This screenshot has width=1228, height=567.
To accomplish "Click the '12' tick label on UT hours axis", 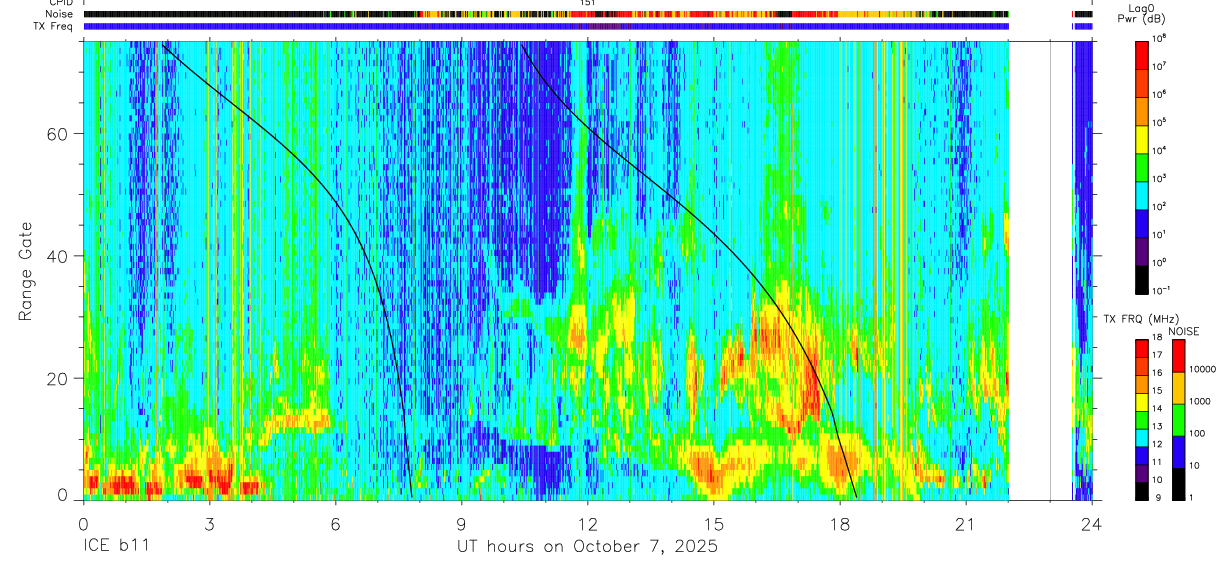I will [588, 522].
